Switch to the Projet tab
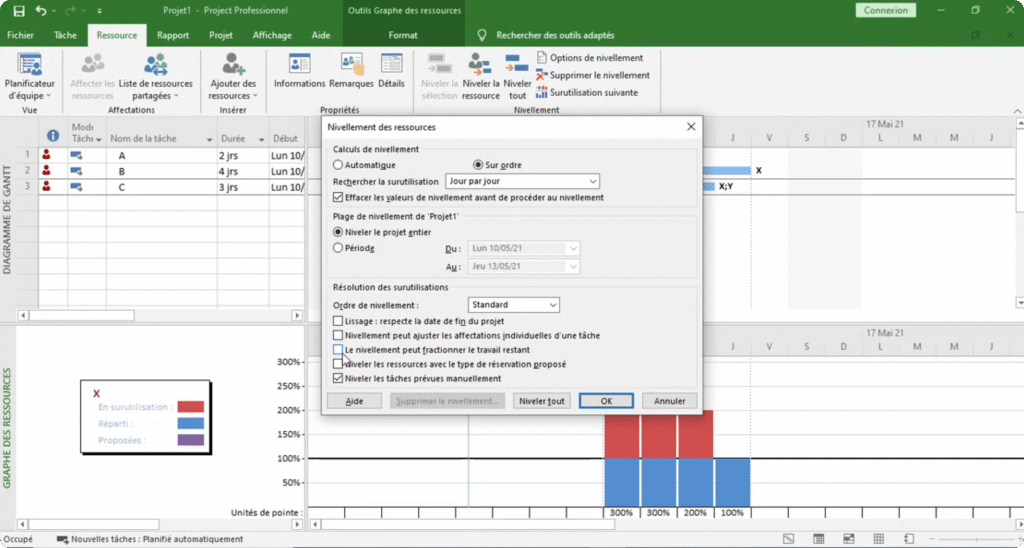Viewport: 1024px width, 548px height. [221, 35]
